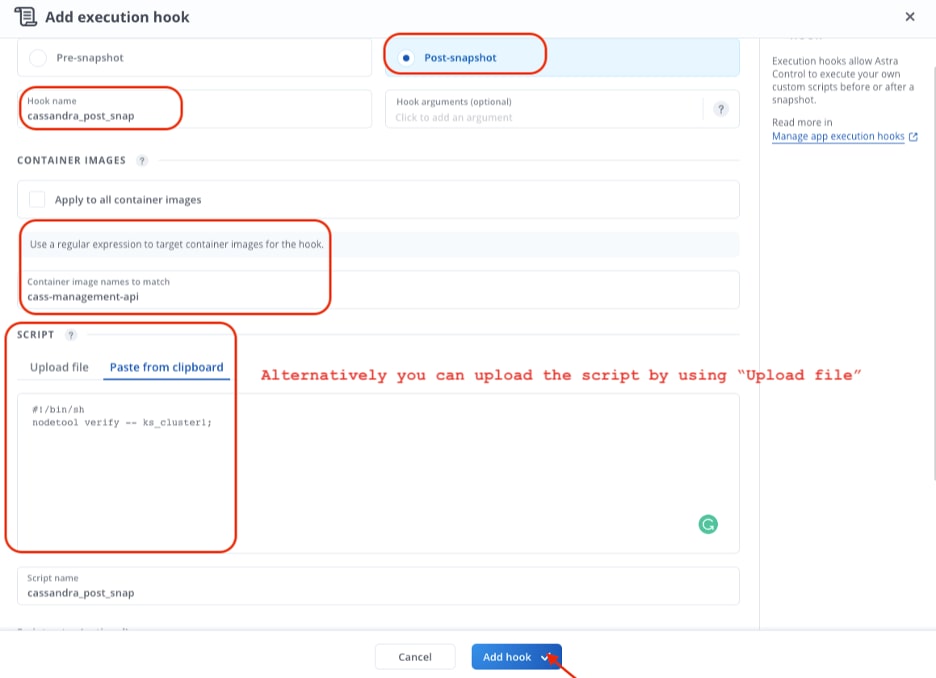Close the Add execution hook dialog
Screen dimensions: 936x678
[x=909, y=17]
